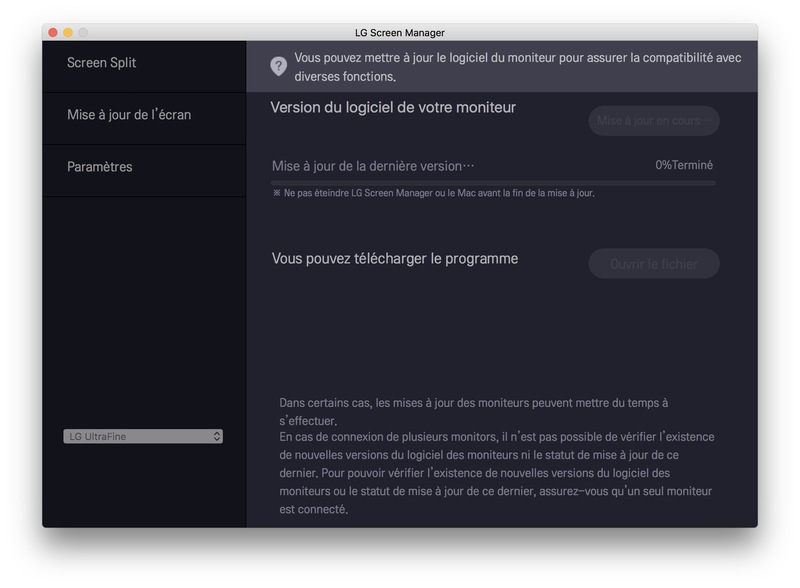Click the Version du logiciel de votre moniteur heading
The image size is (800, 588).
point(393,107)
